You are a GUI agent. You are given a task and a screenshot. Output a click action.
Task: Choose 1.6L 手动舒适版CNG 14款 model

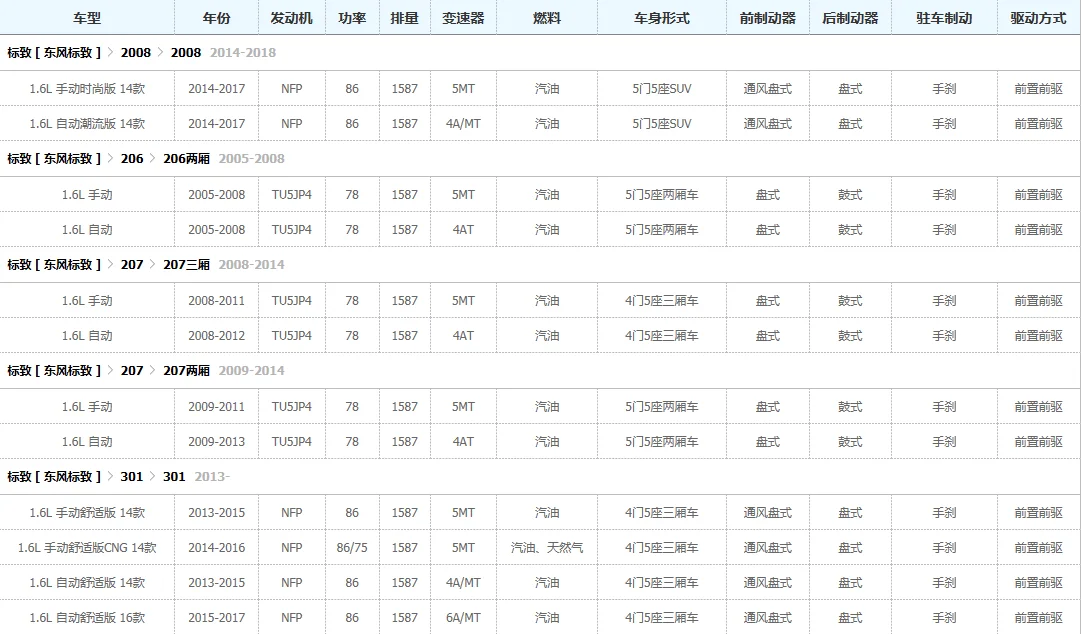[87, 548]
